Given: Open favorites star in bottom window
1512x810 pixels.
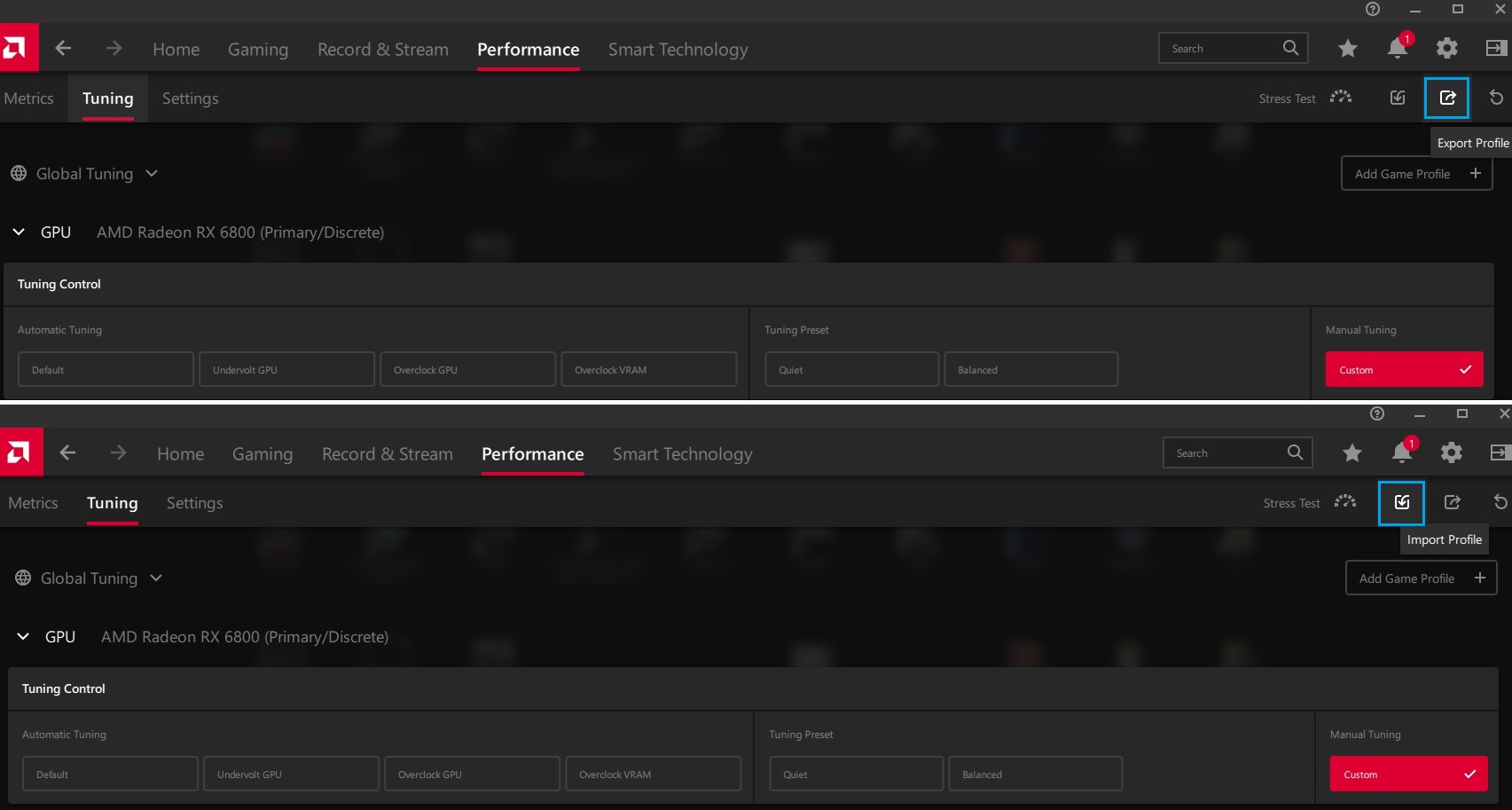Looking at the screenshot, I should [x=1352, y=452].
